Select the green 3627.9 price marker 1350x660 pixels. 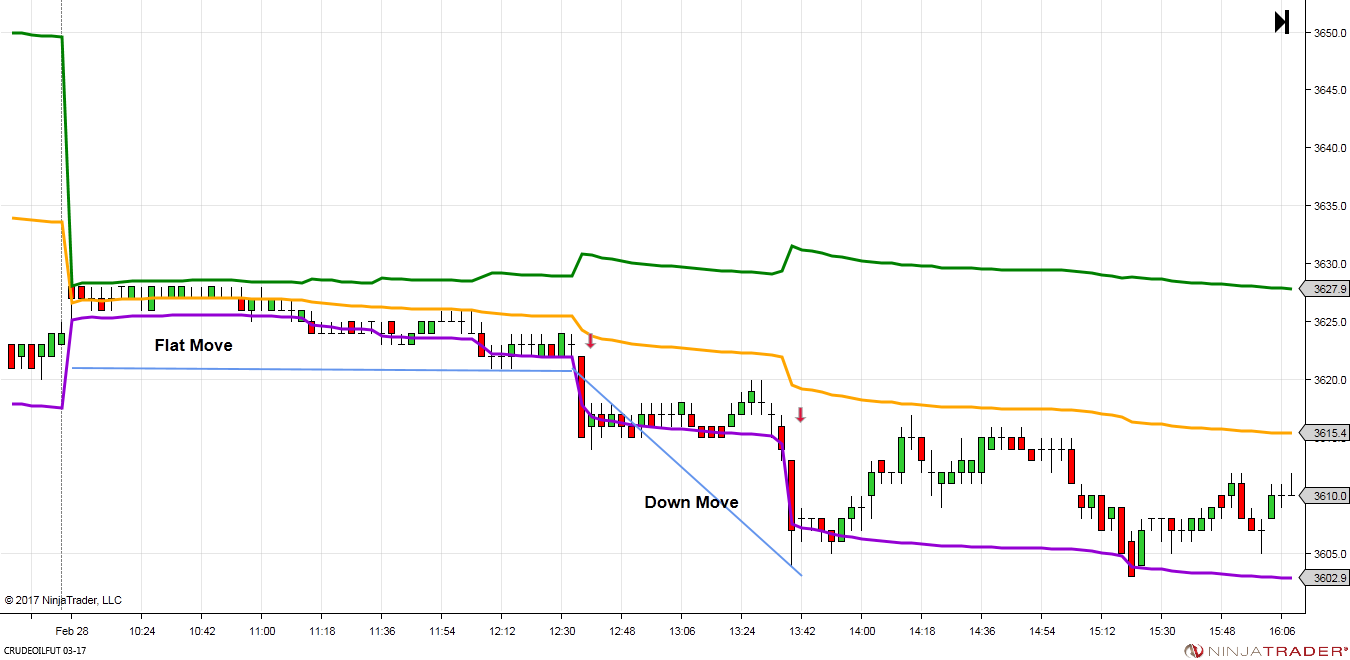click(1323, 289)
